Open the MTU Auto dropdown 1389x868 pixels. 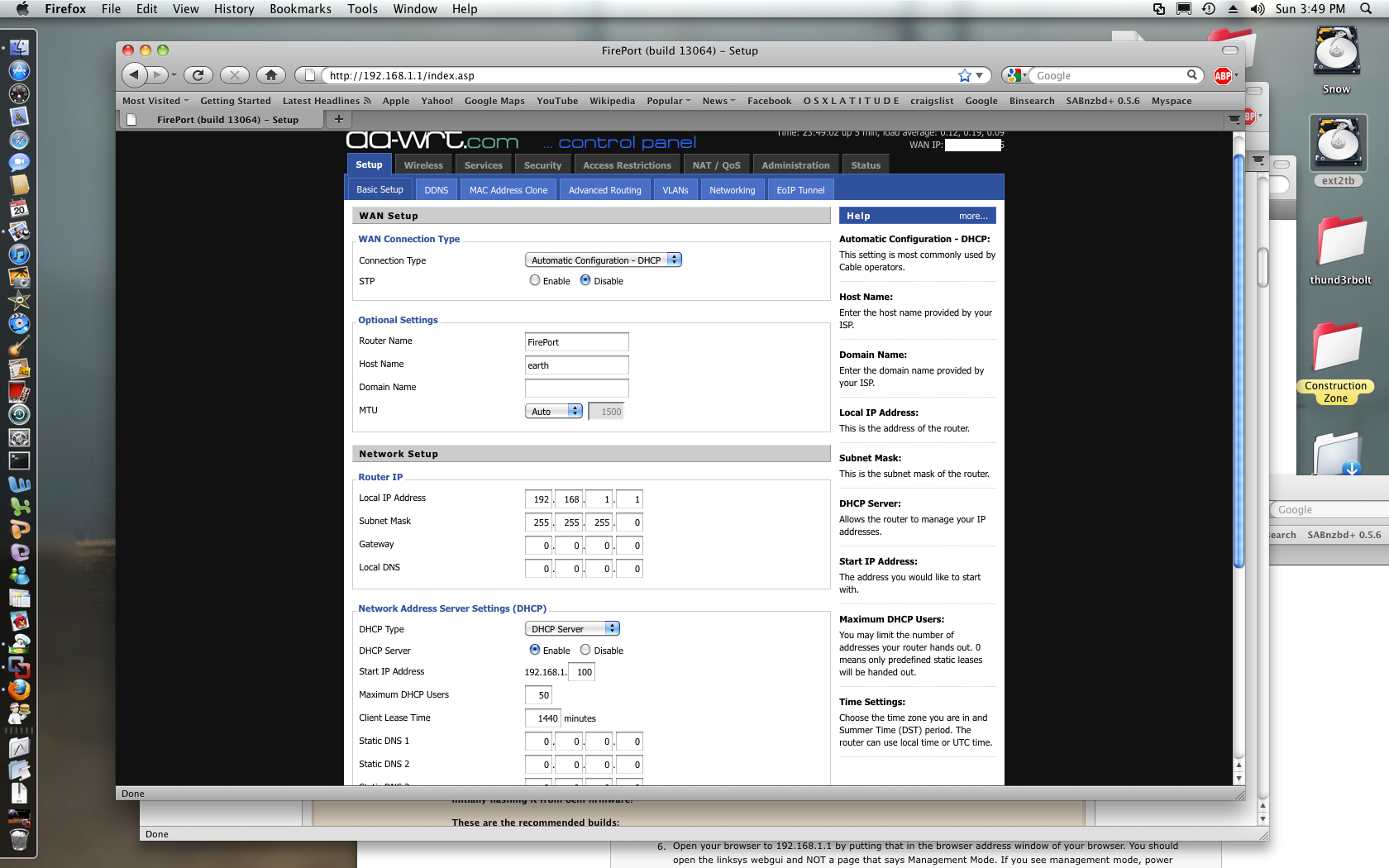pos(554,411)
